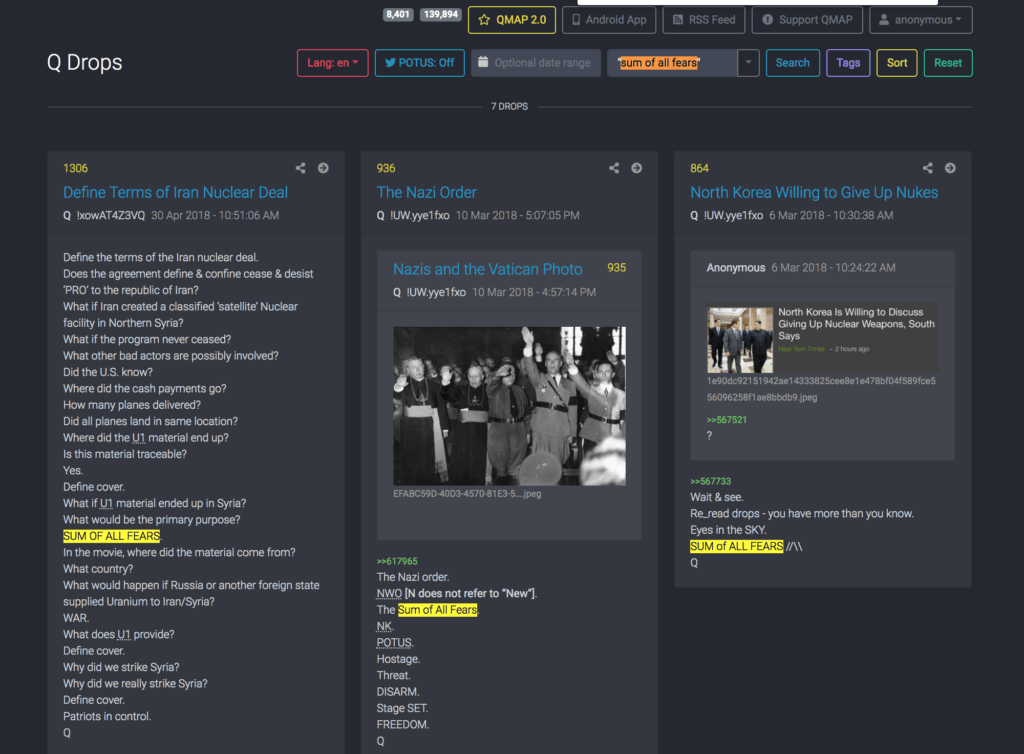Open drop 1306 via arrow icon
1024x754 pixels.
tap(323, 168)
